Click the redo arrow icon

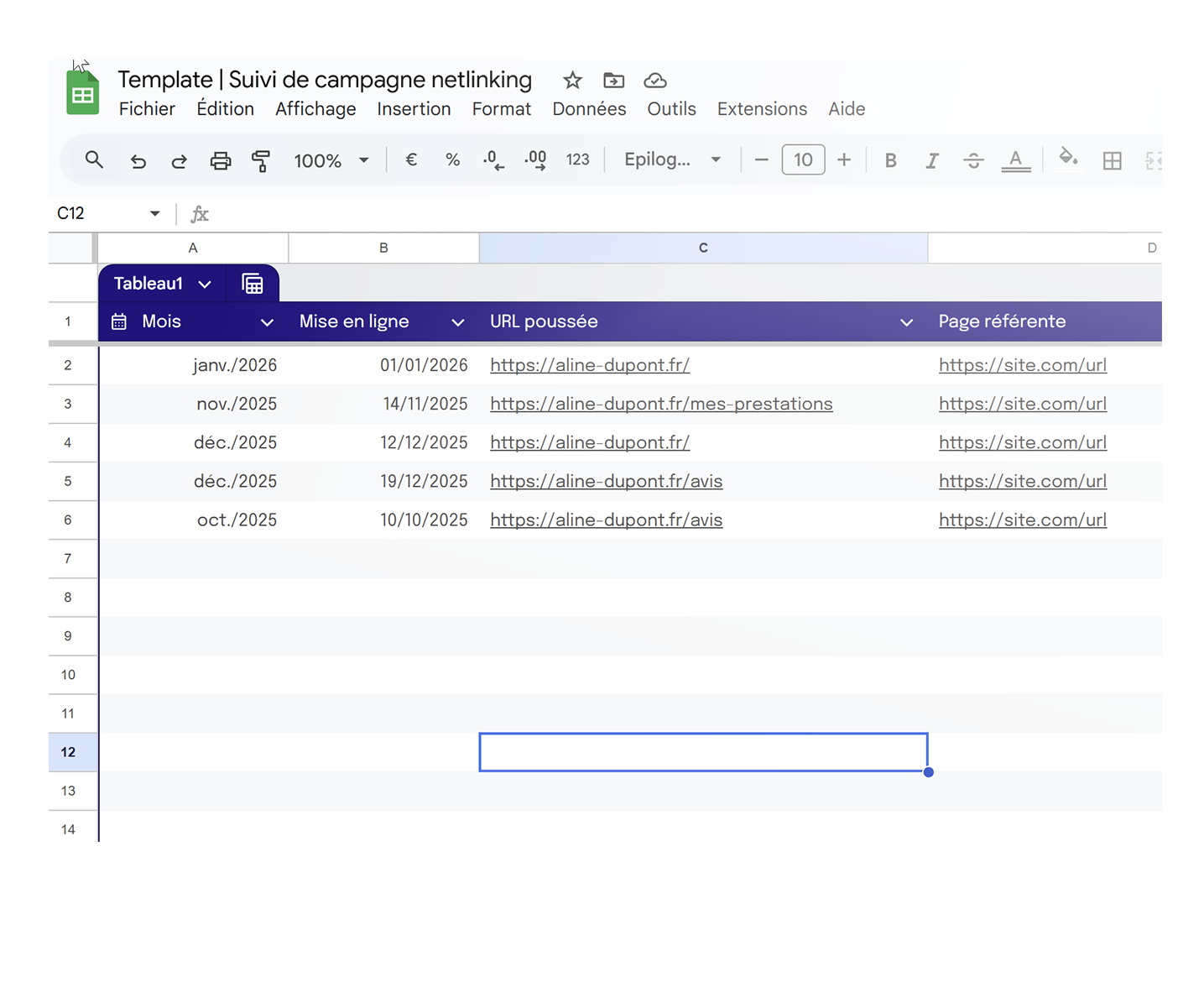[179, 160]
